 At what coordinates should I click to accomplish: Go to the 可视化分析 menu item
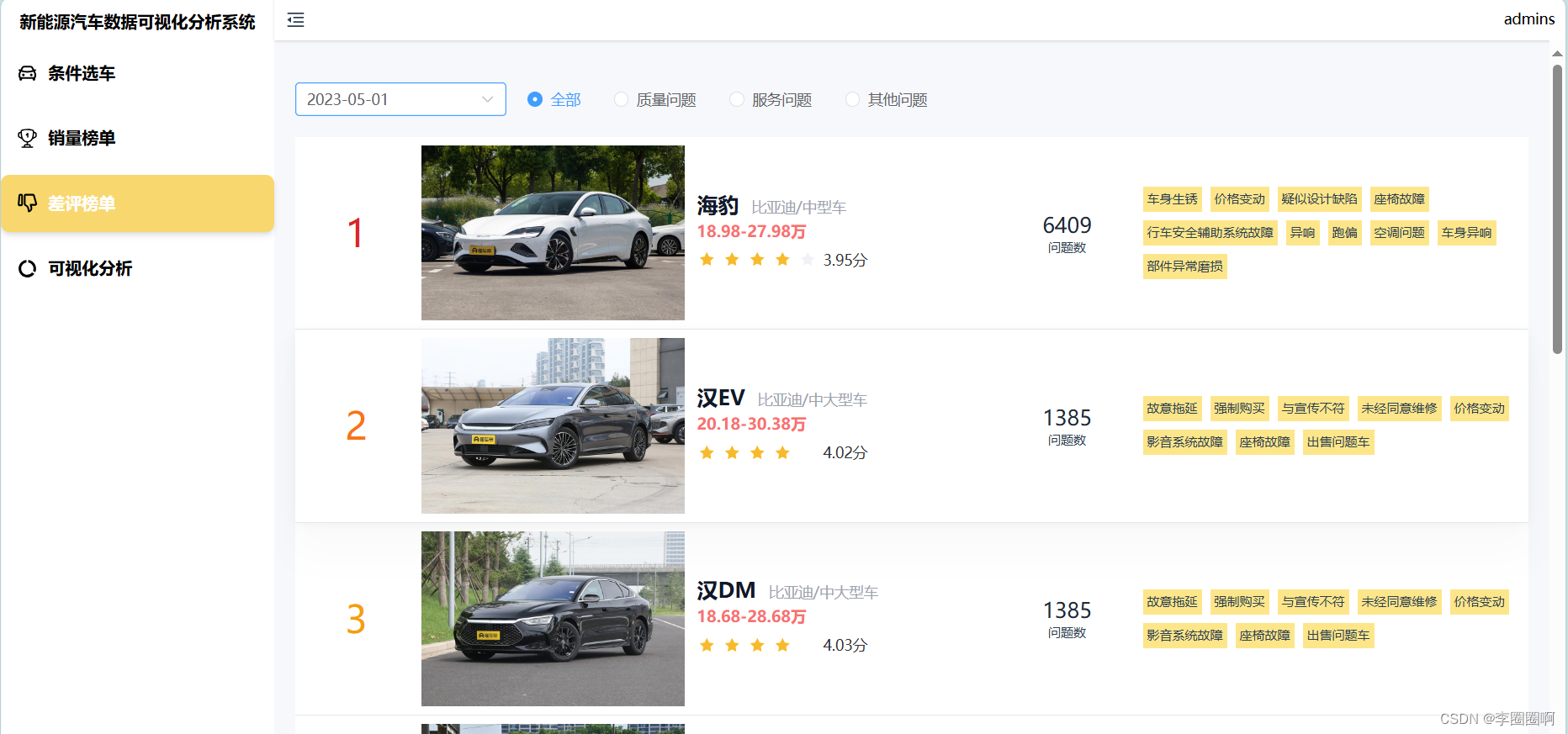coord(89,268)
